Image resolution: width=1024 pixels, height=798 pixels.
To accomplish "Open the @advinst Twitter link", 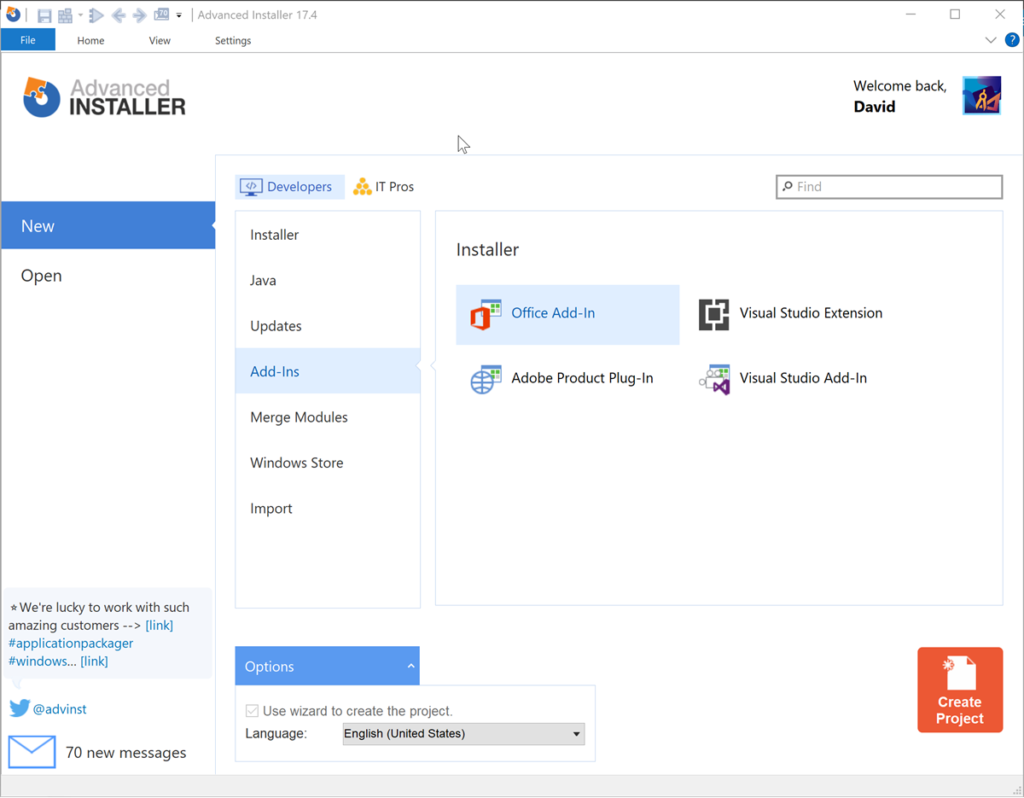I will [59, 709].
